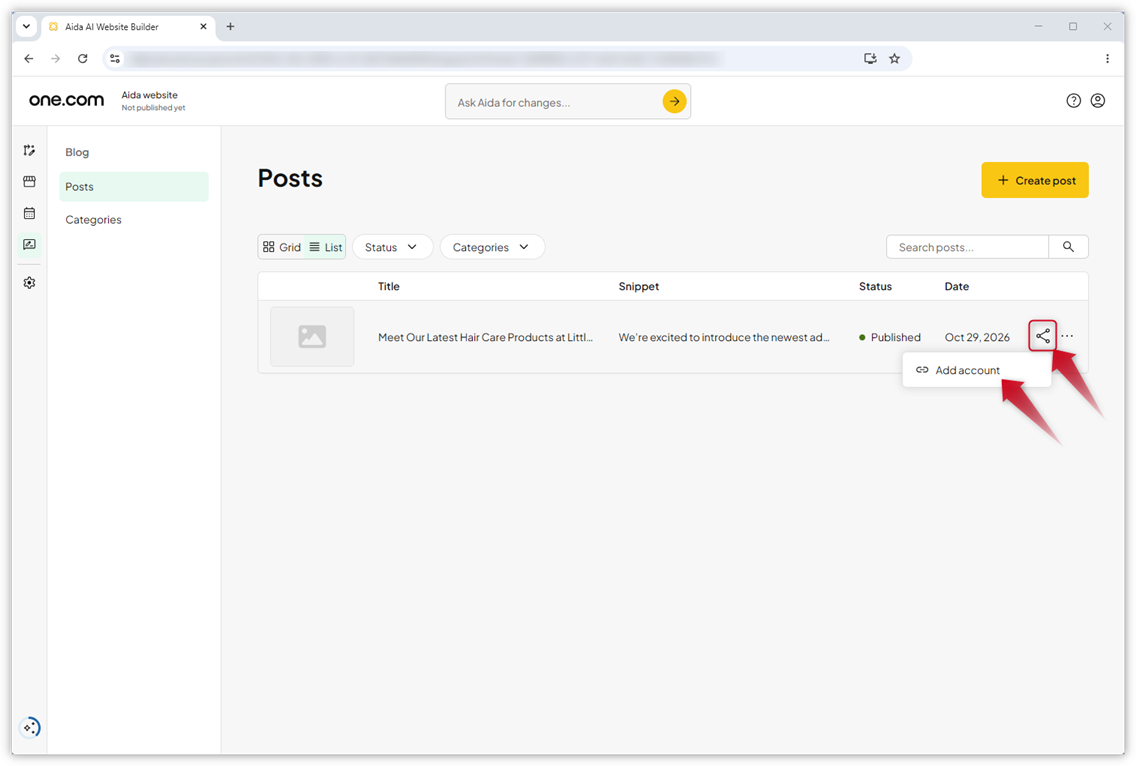Click the Date column header
This screenshot has width=1136, height=766.
pos(956,286)
